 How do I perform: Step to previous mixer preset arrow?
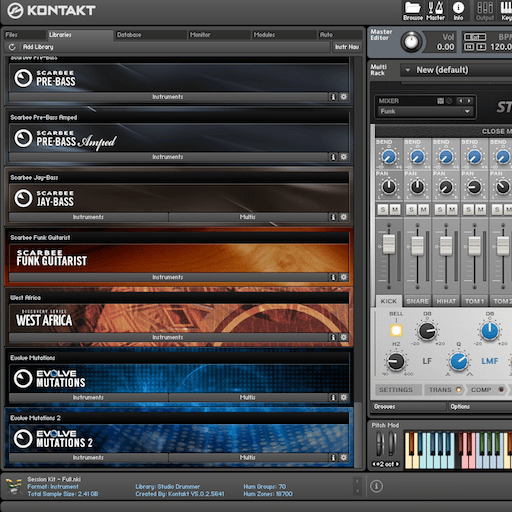[x=461, y=101]
